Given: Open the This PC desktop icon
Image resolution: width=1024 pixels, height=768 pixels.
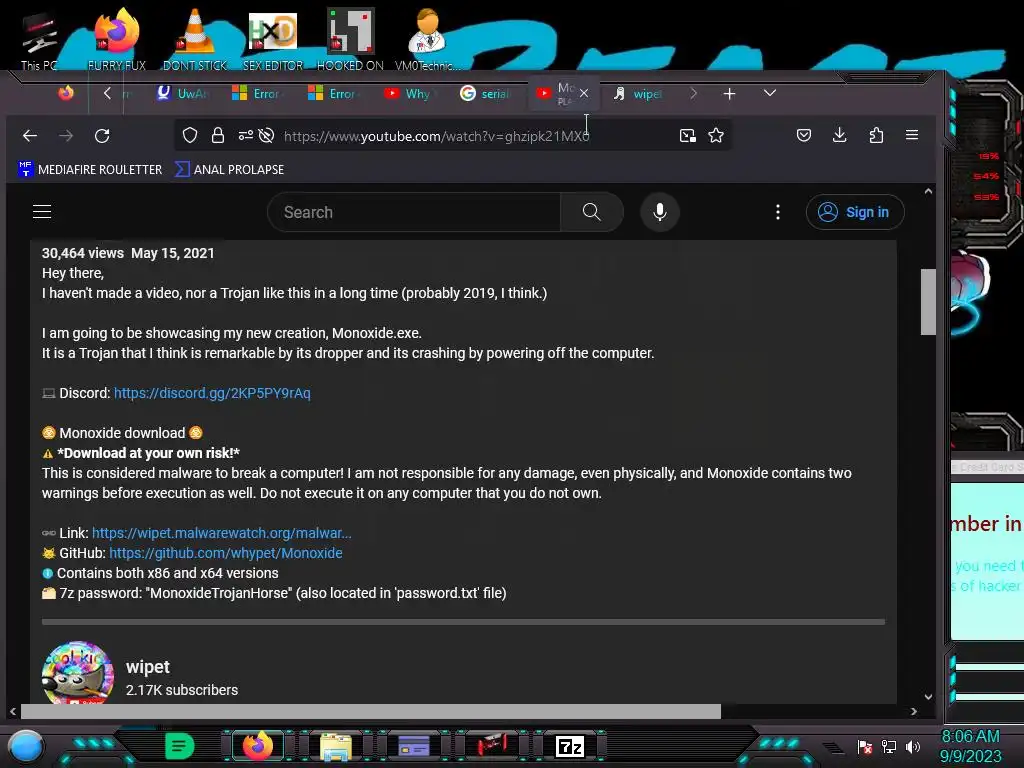Looking at the screenshot, I should [x=39, y=40].
